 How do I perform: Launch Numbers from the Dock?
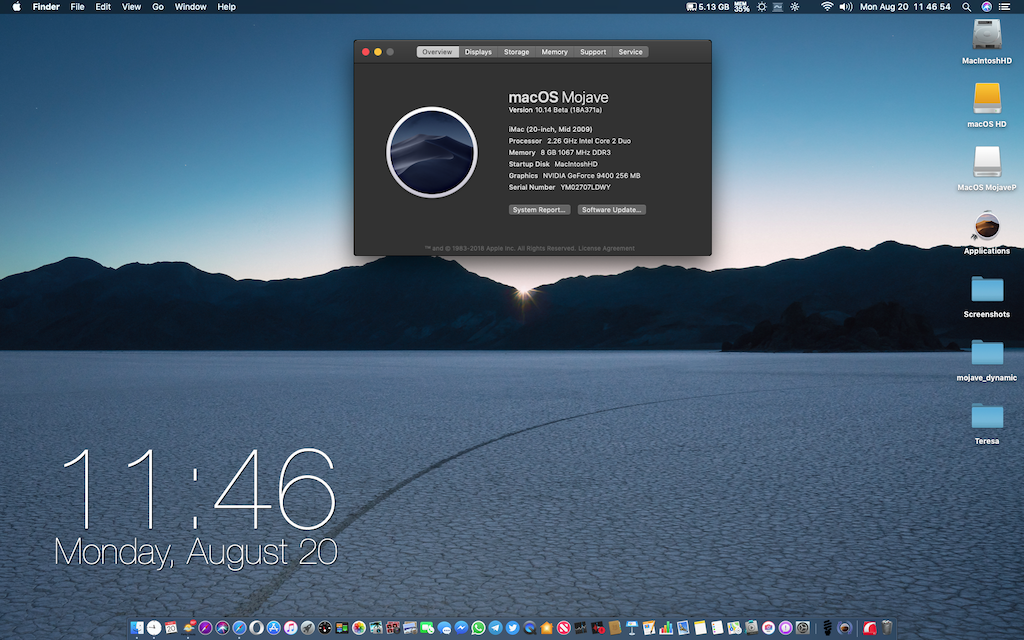(x=666, y=628)
